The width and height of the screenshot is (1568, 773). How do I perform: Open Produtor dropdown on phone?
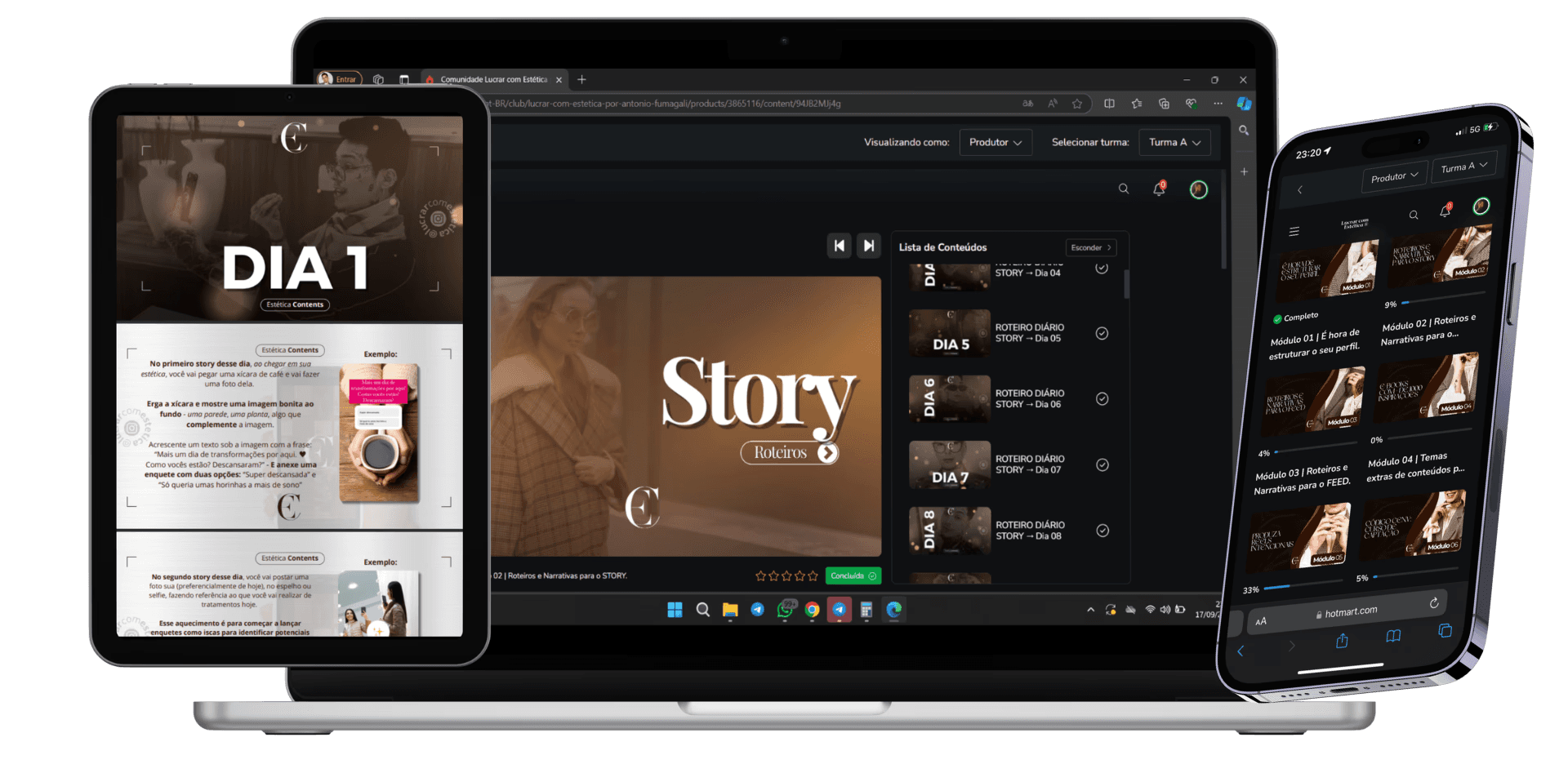(1394, 176)
